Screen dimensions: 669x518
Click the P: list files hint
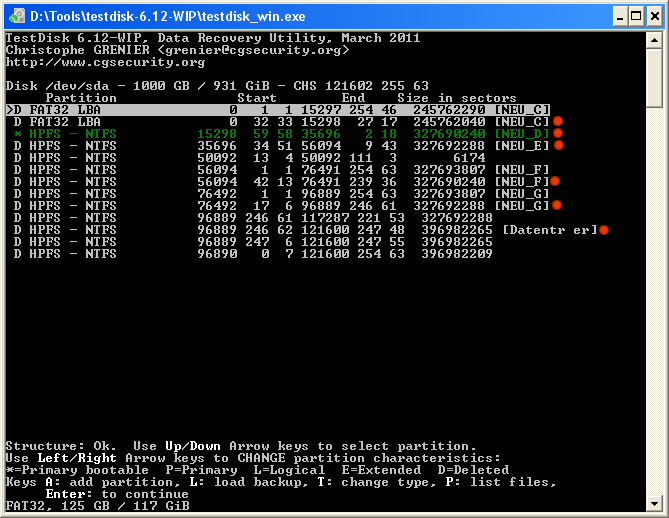(501, 482)
